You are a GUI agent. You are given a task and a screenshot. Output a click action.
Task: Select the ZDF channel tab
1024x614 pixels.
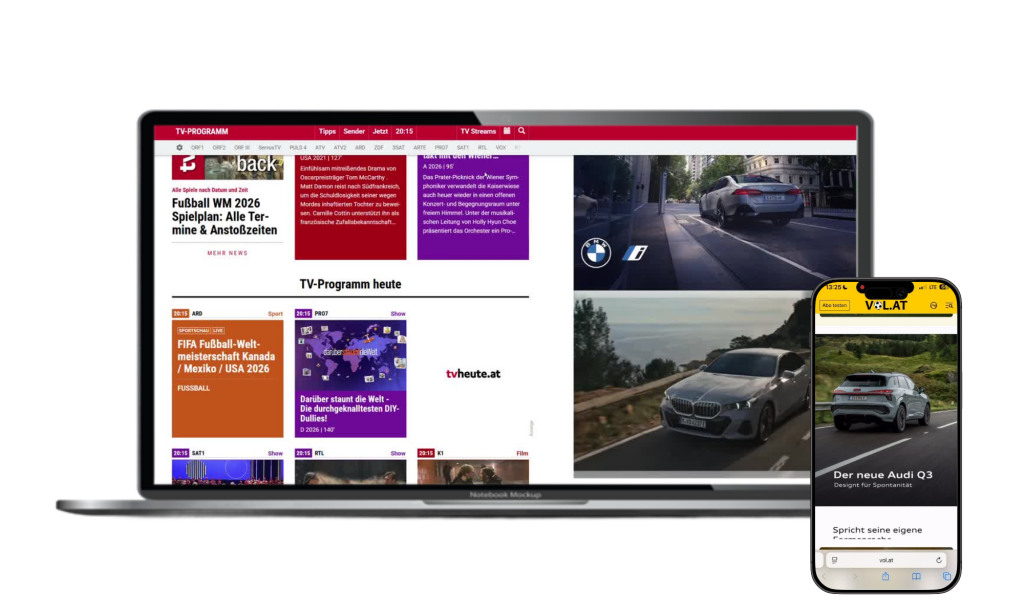pos(379,148)
